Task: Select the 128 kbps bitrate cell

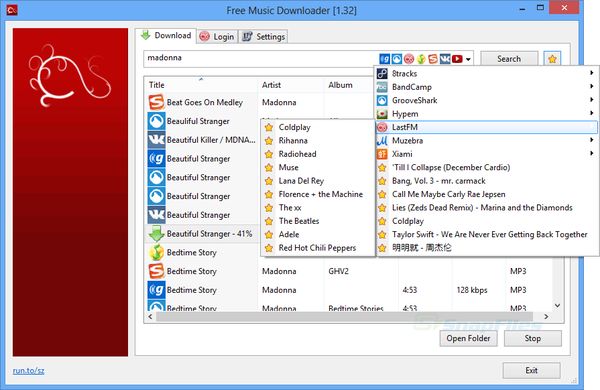Action: pyautogui.click(x=472, y=290)
